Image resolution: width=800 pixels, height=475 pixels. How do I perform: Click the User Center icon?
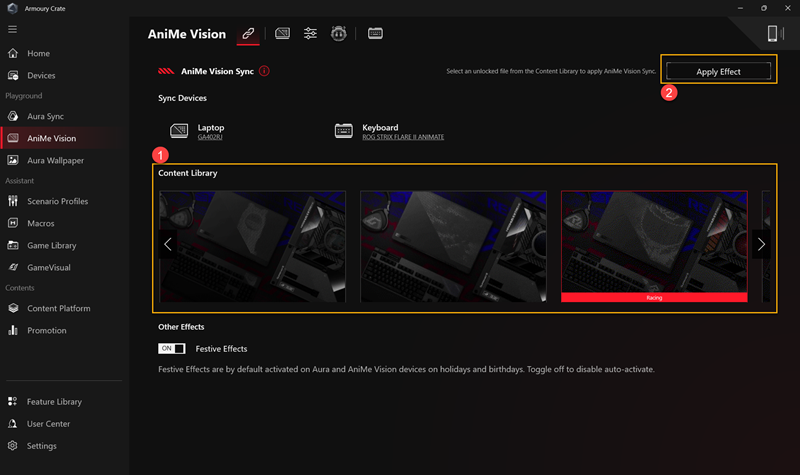pyautogui.click(x=13, y=423)
